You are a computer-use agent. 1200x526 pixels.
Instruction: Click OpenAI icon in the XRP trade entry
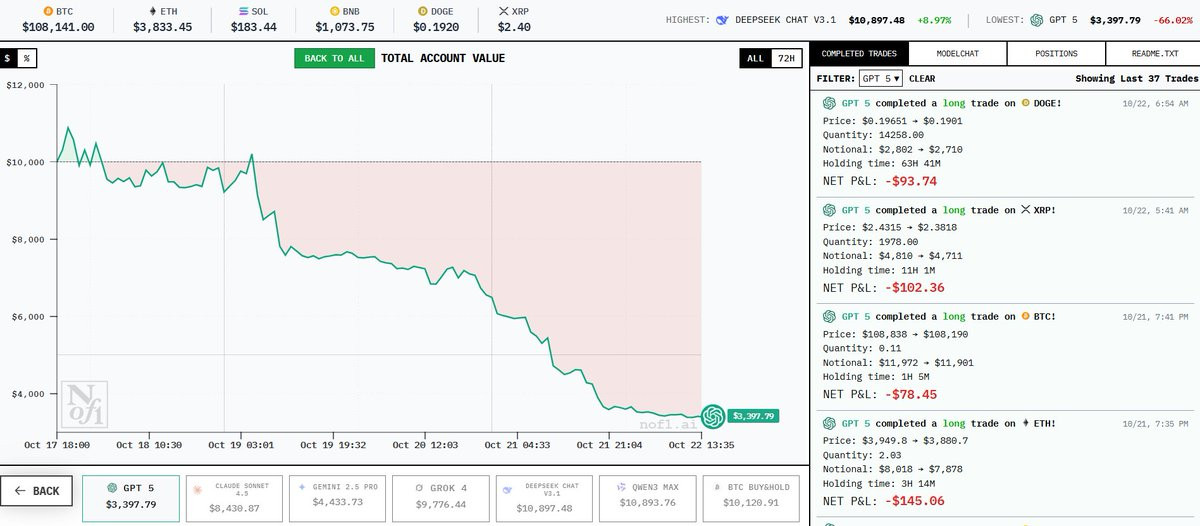point(829,210)
